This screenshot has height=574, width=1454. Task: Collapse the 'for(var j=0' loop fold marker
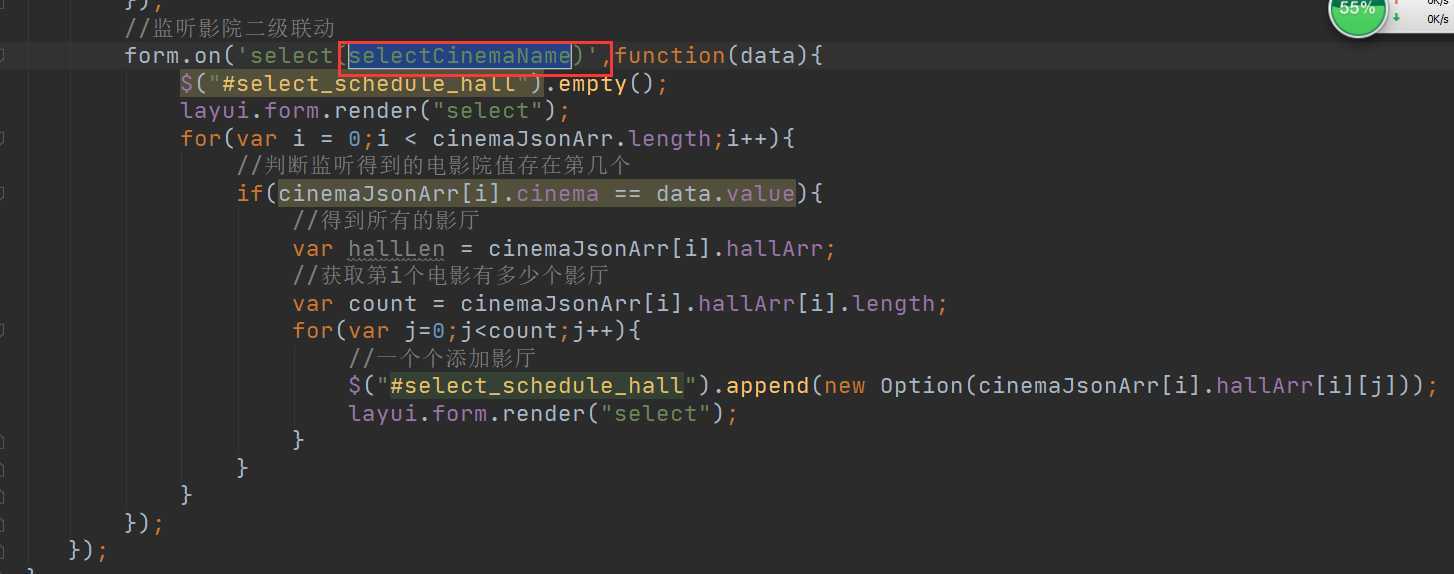click(x=3, y=329)
